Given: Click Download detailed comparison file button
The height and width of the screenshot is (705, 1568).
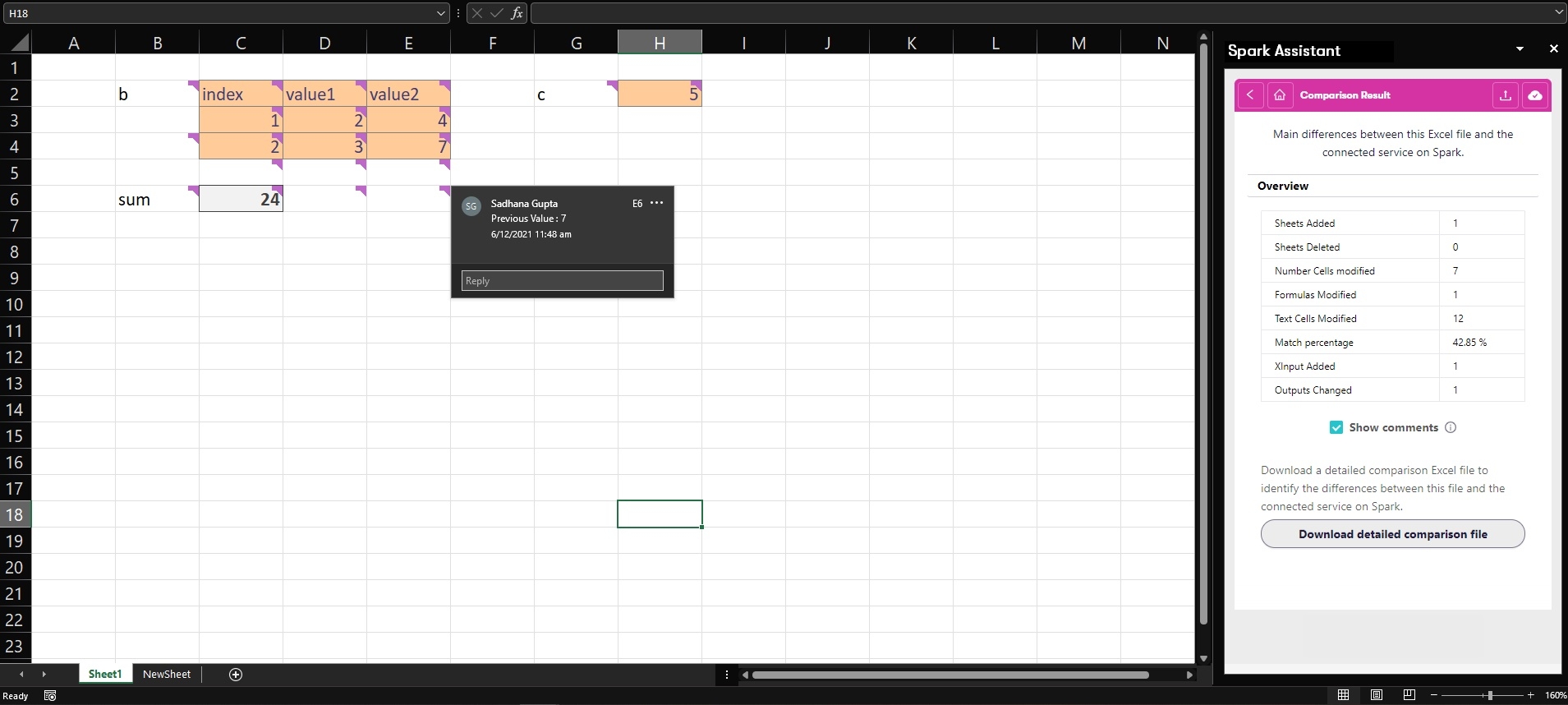Looking at the screenshot, I should point(1392,534).
